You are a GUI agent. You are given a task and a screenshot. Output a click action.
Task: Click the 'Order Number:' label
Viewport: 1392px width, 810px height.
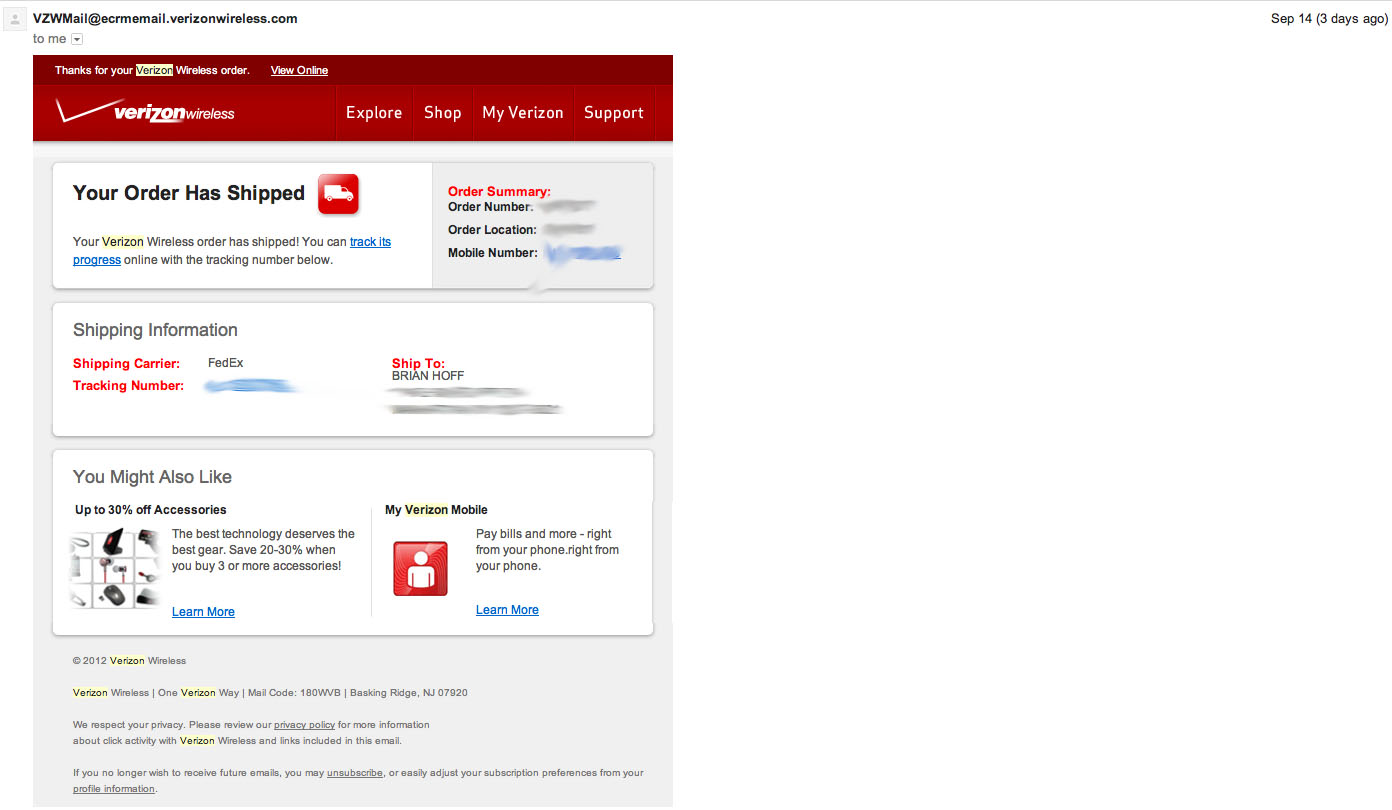tap(490, 207)
